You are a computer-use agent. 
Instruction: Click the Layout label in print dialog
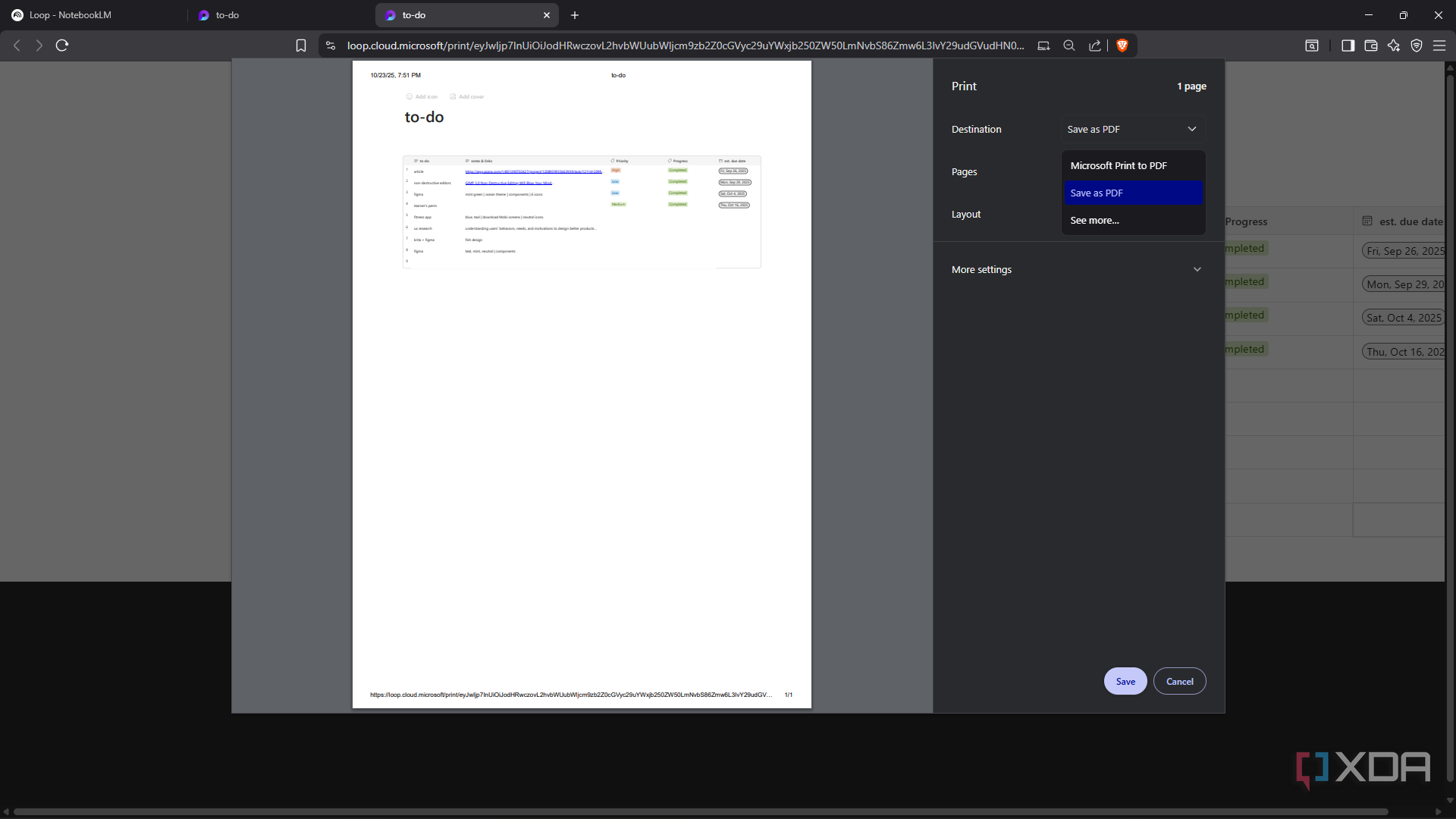[965, 214]
